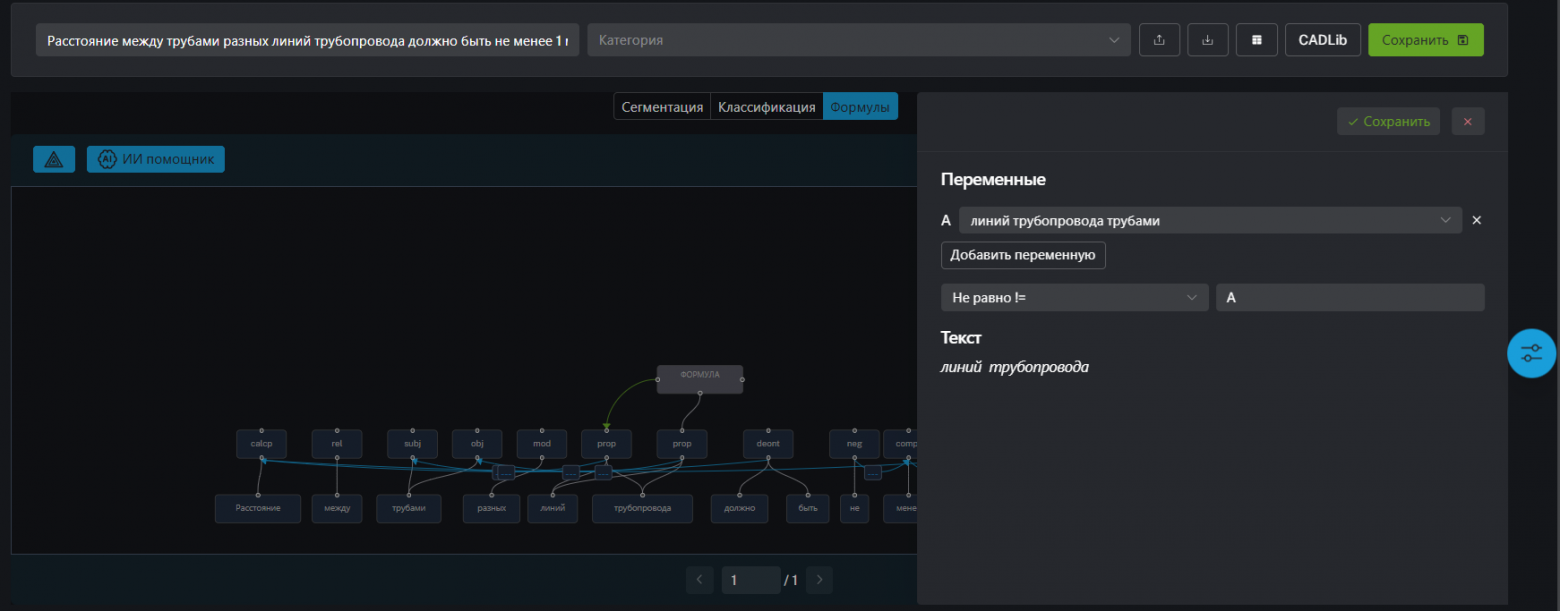Image resolution: width=1560 pixels, height=611 pixels.
Task: Open the ИИ помощник assistant
Action: tap(156, 159)
